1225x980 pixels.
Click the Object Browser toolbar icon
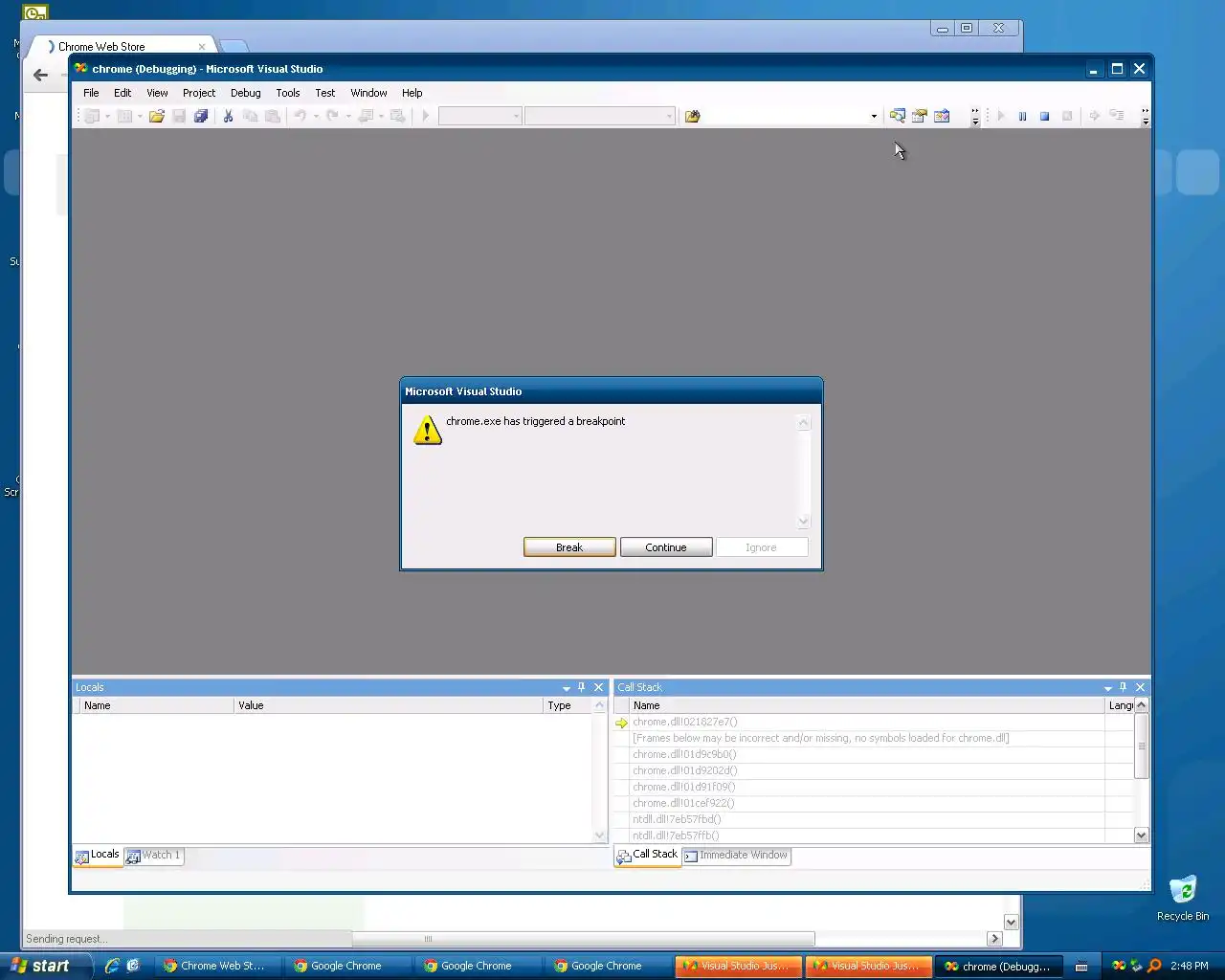pyautogui.click(x=942, y=116)
